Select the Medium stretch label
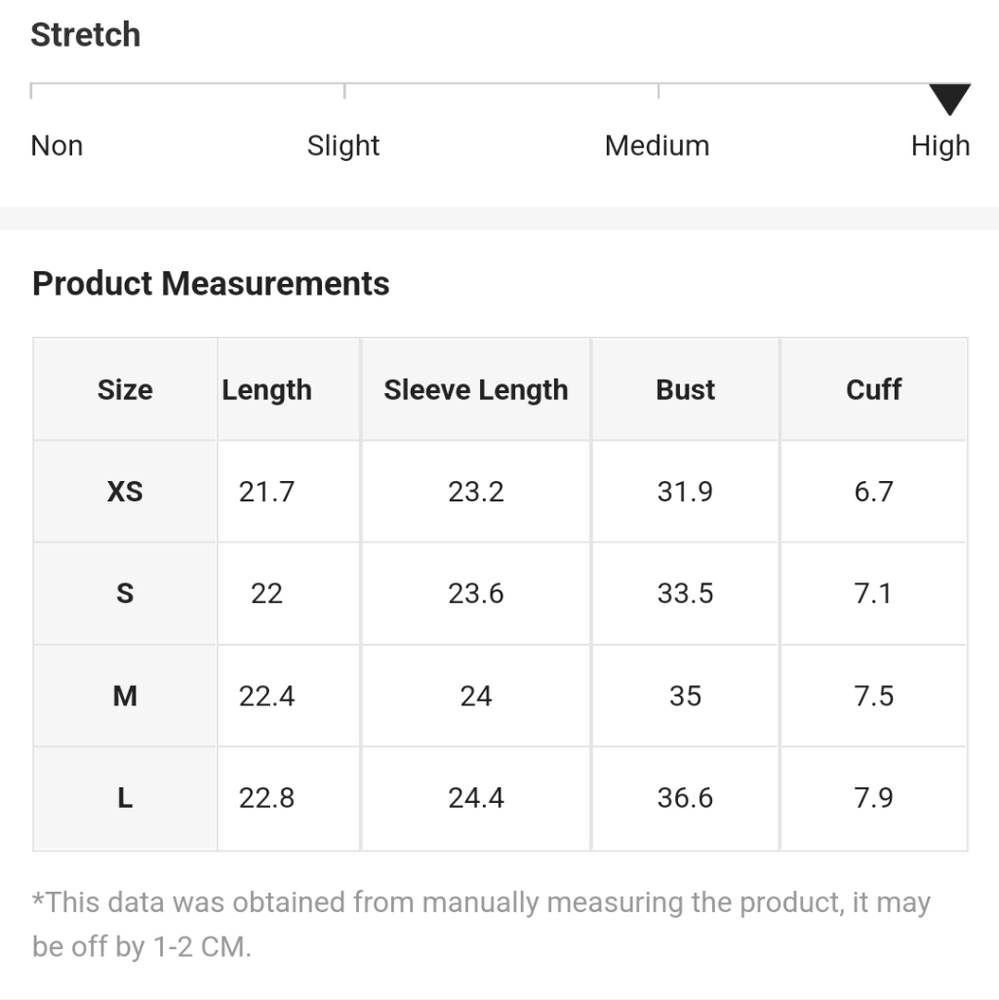Viewport: 999px width, 1000px height. [x=657, y=145]
